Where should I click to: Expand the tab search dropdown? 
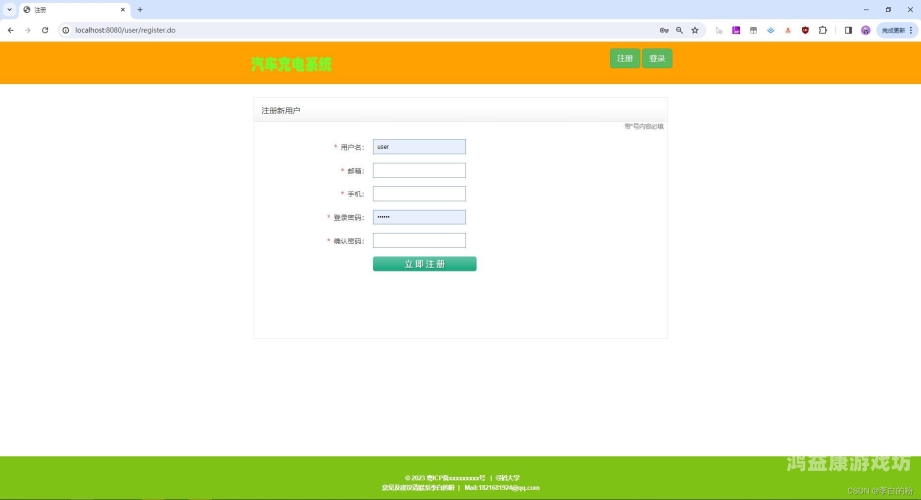[x=10, y=9]
